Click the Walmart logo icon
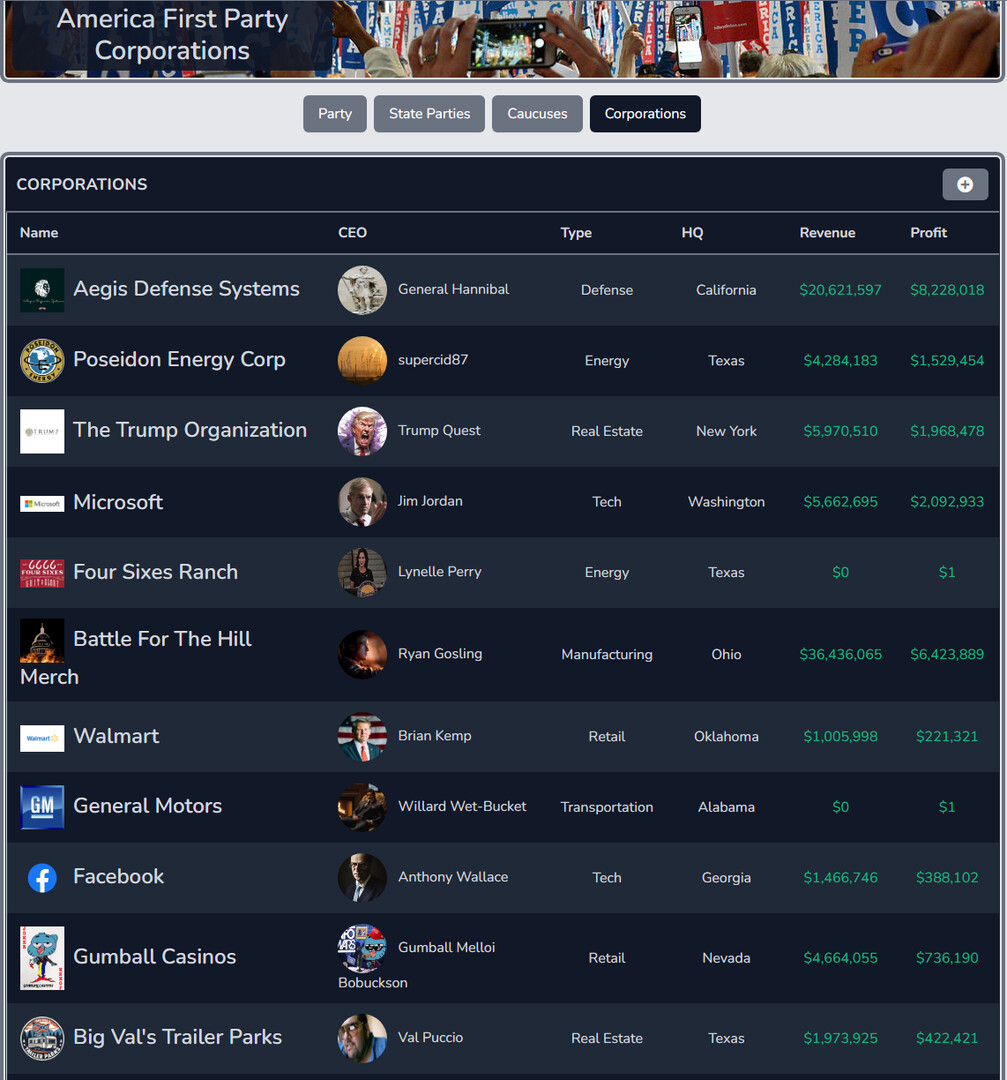The width and height of the screenshot is (1007, 1080). point(42,738)
